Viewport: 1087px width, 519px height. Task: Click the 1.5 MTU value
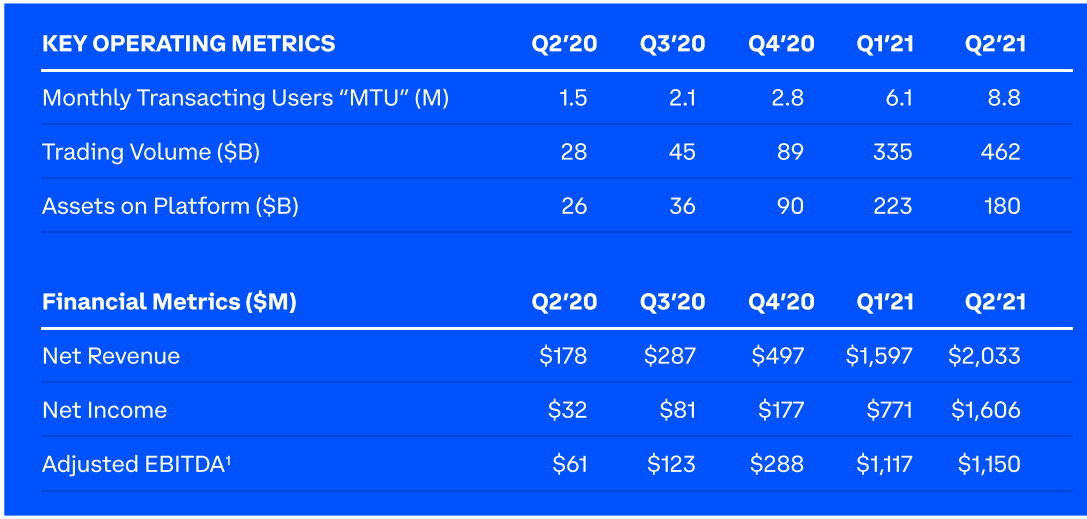(573, 98)
